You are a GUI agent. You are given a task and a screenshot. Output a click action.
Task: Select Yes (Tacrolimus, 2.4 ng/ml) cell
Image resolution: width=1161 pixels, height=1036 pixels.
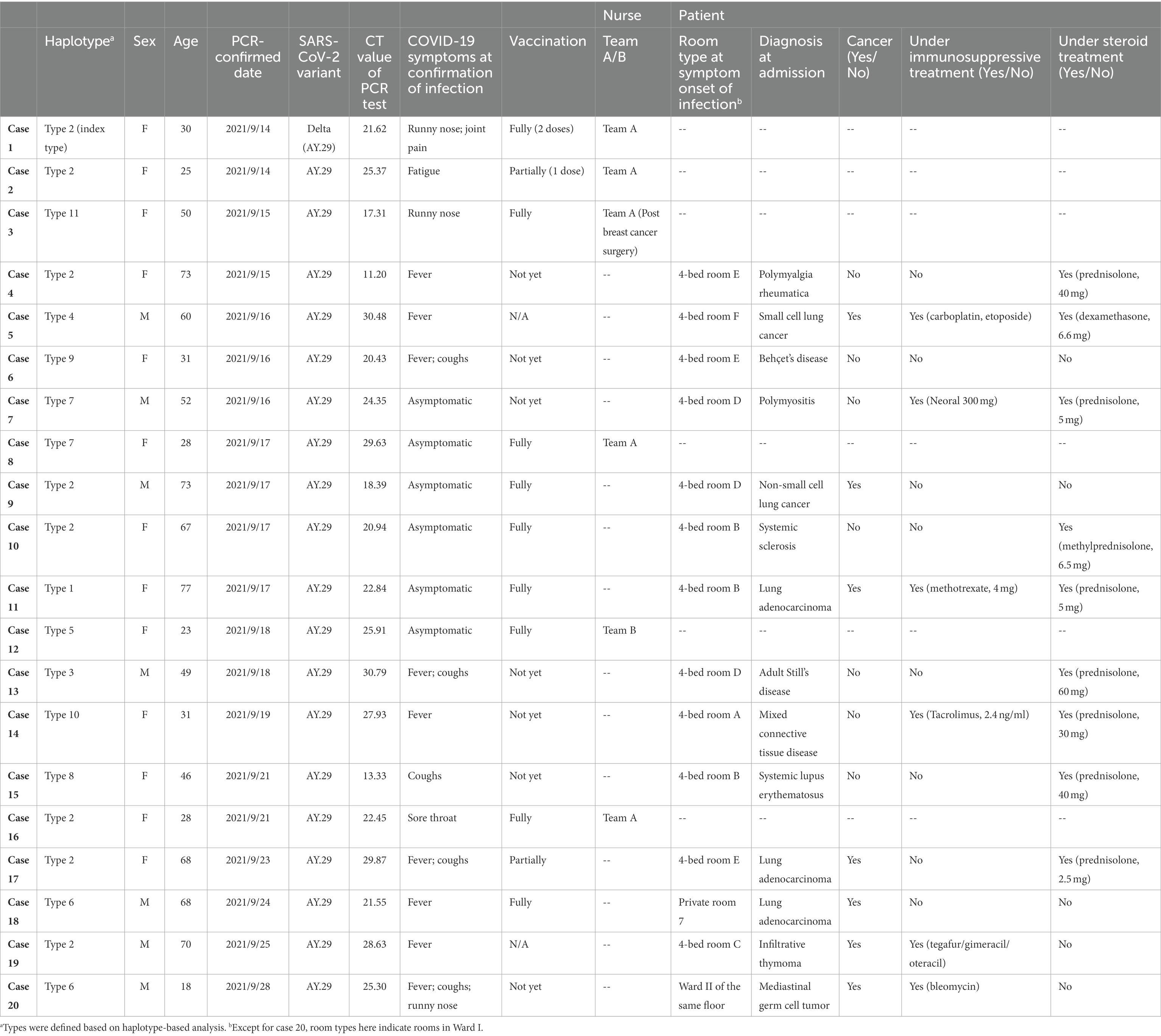tap(969, 714)
